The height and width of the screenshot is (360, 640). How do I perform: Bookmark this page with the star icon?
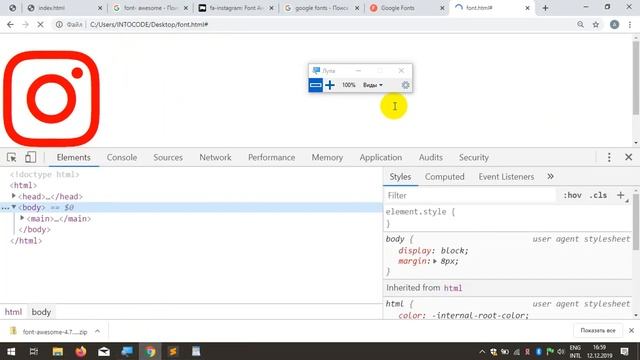tap(596, 24)
